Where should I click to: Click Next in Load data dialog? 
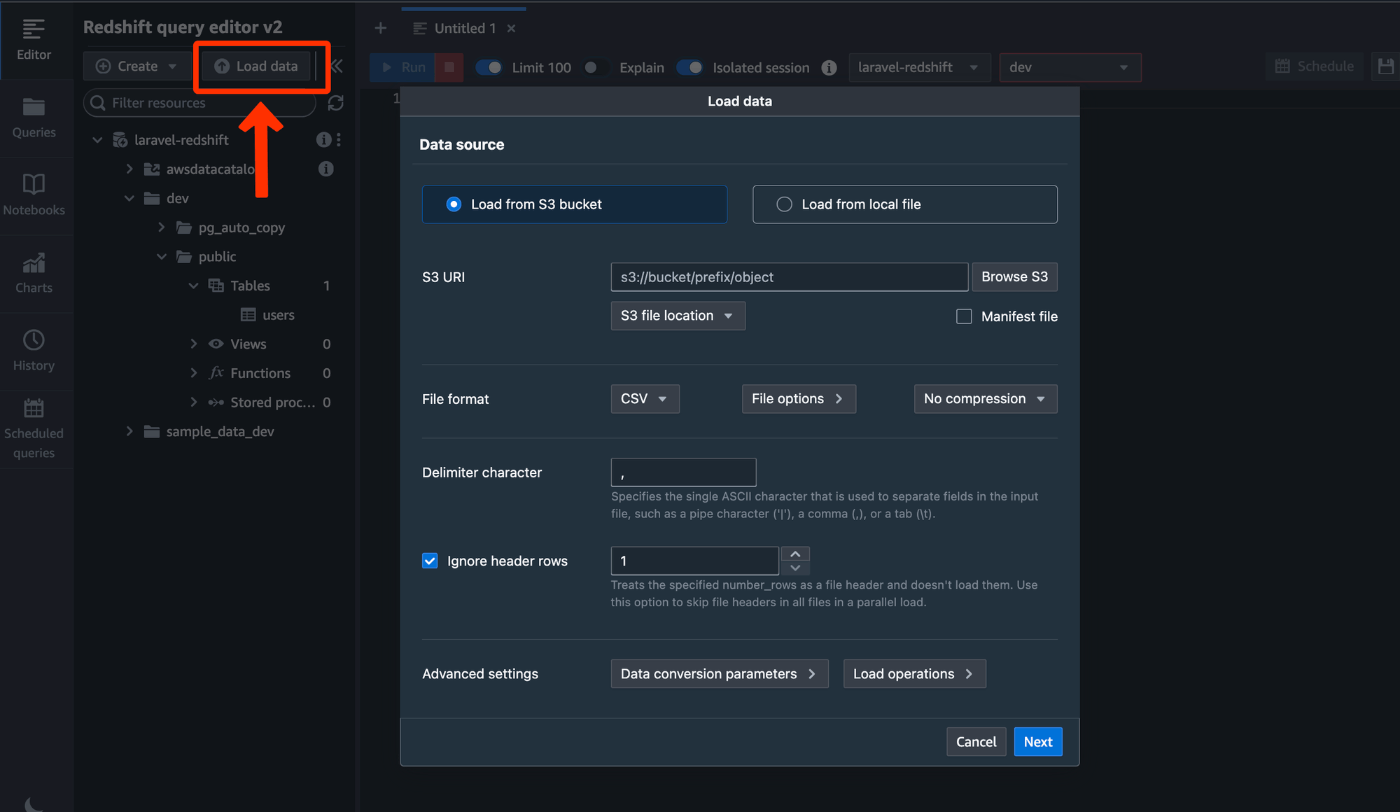click(x=1038, y=741)
